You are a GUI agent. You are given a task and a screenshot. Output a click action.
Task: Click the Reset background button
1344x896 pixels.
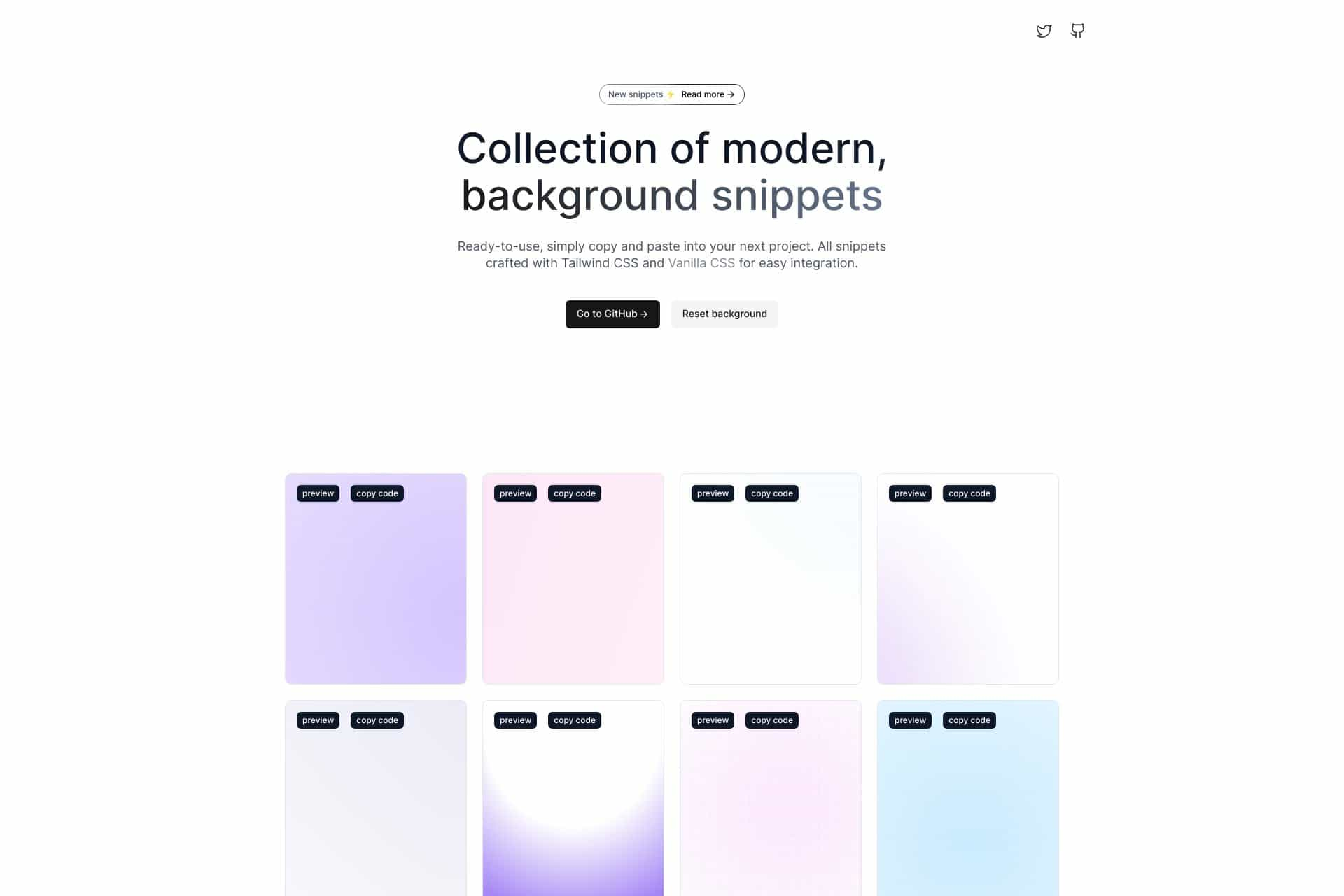click(x=724, y=313)
